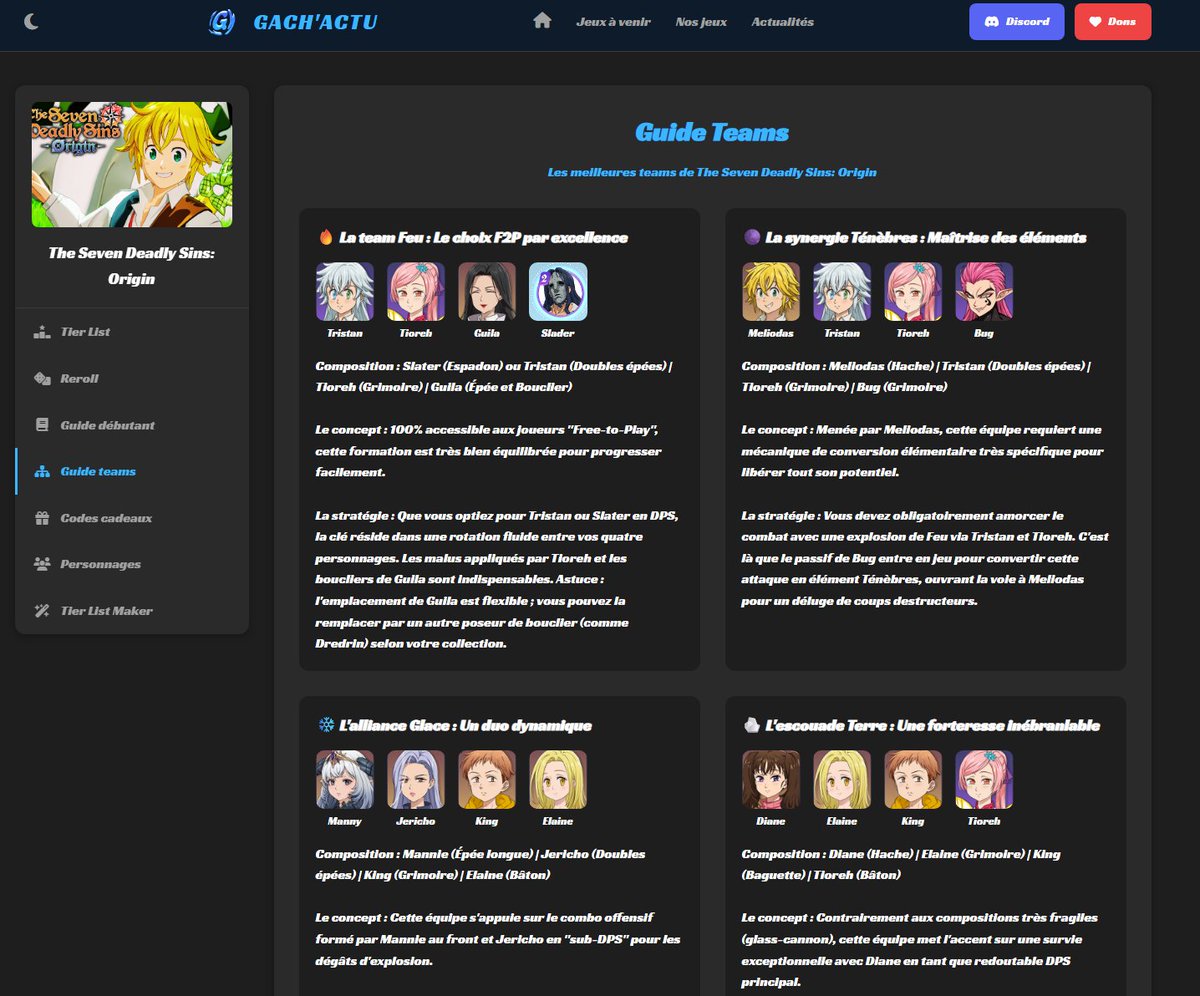This screenshot has height=996, width=1200.
Task: Click the gift icon for Codes cadeaux
Action: [42, 517]
